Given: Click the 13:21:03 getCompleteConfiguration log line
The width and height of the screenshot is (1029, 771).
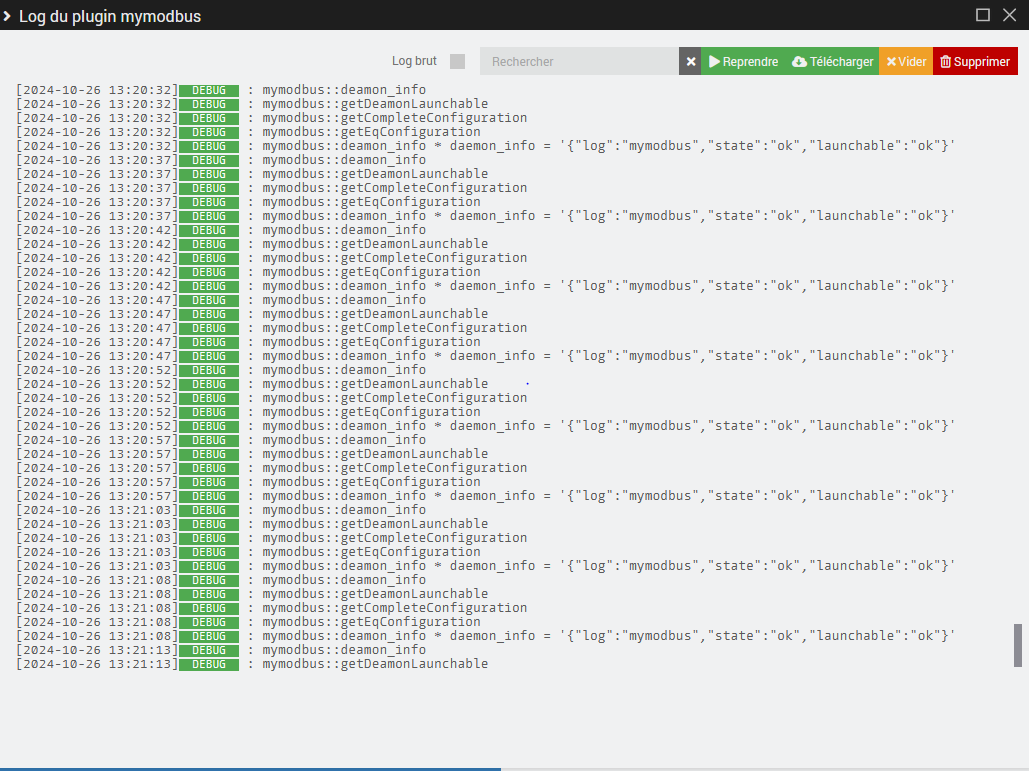Looking at the screenshot, I should [x=394, y=538].
